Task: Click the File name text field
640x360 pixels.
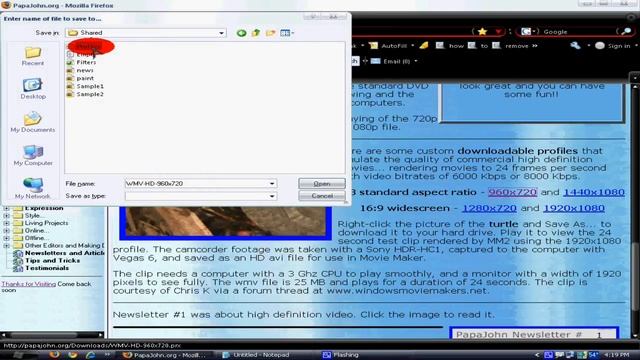Action: 196,184
